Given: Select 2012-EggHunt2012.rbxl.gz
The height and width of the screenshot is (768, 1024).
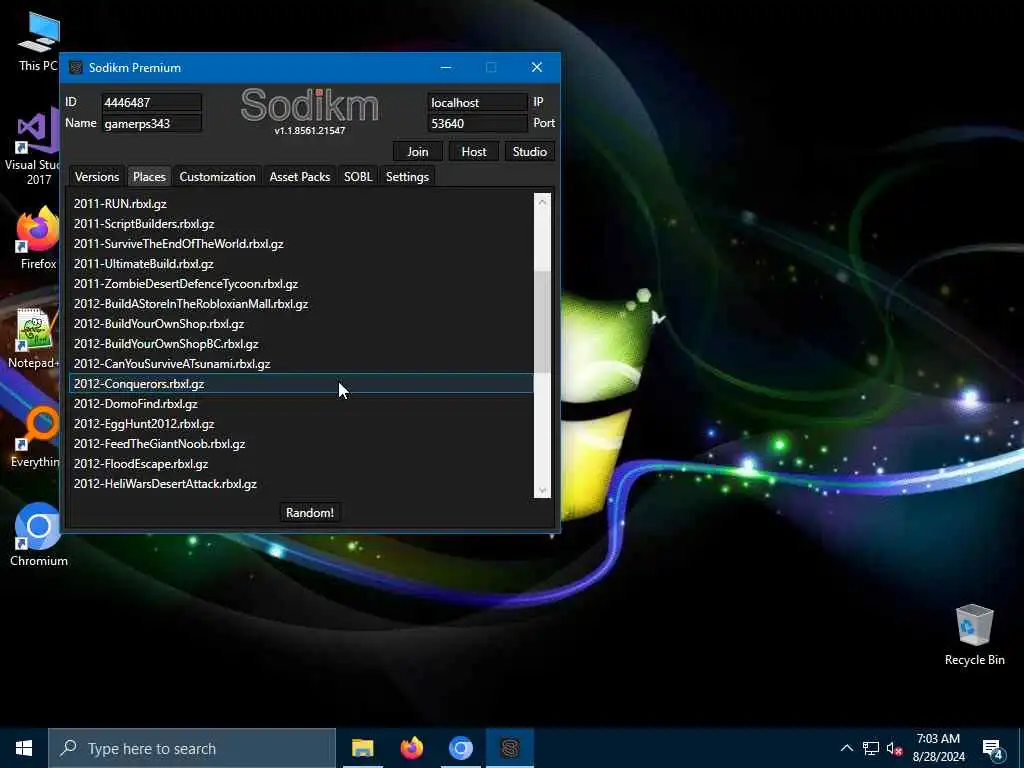Looking at the screenshot, I should coord(301,424).
